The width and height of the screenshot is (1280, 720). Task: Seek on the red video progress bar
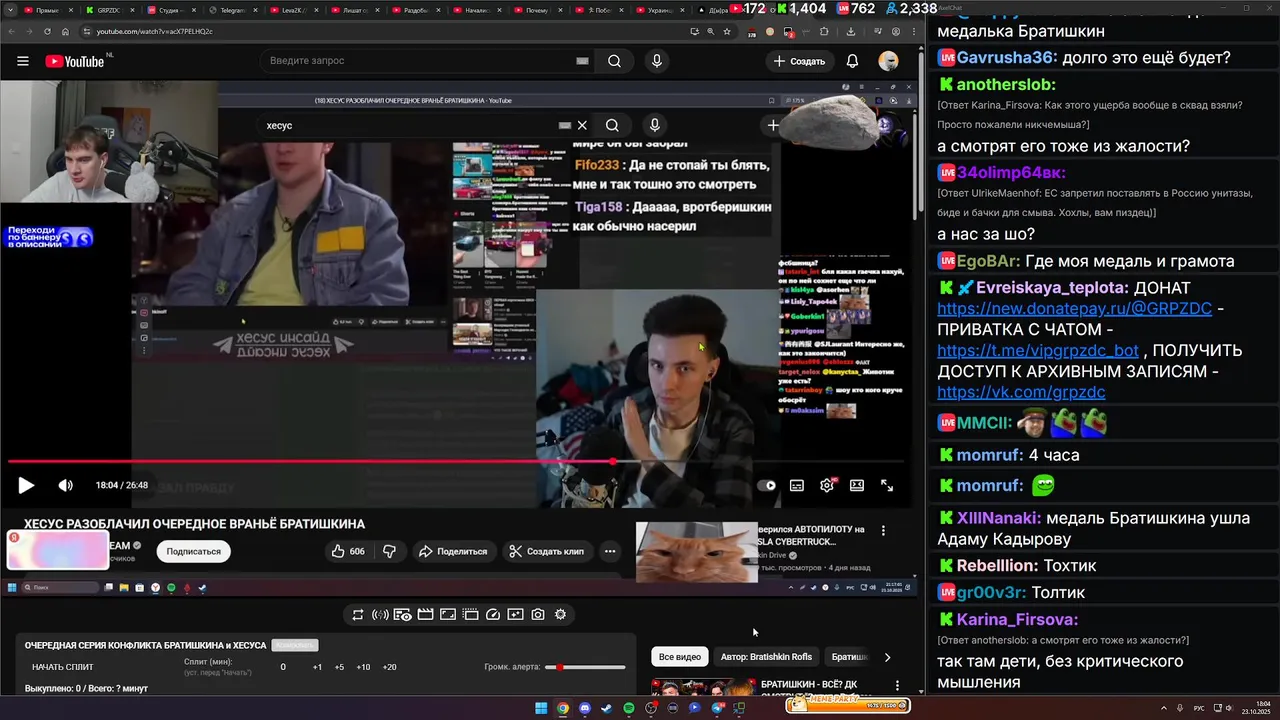coord(456,461)
